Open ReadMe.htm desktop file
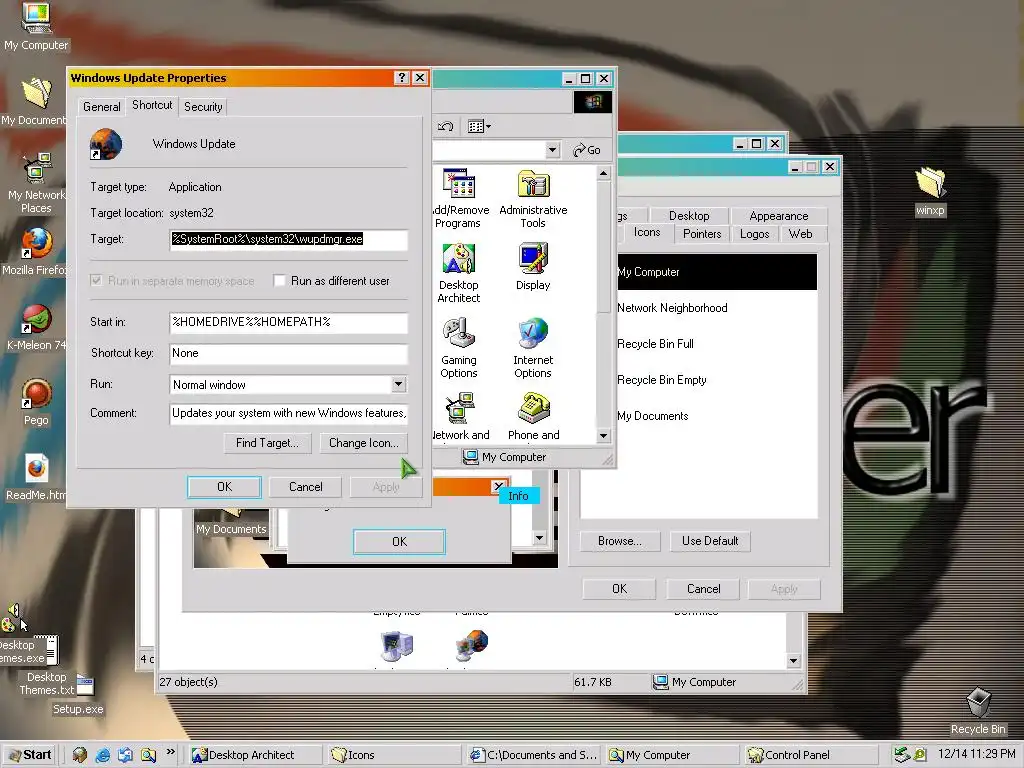Image resolution: width=1024 pixels, height=768 pixels. (36, 477)
